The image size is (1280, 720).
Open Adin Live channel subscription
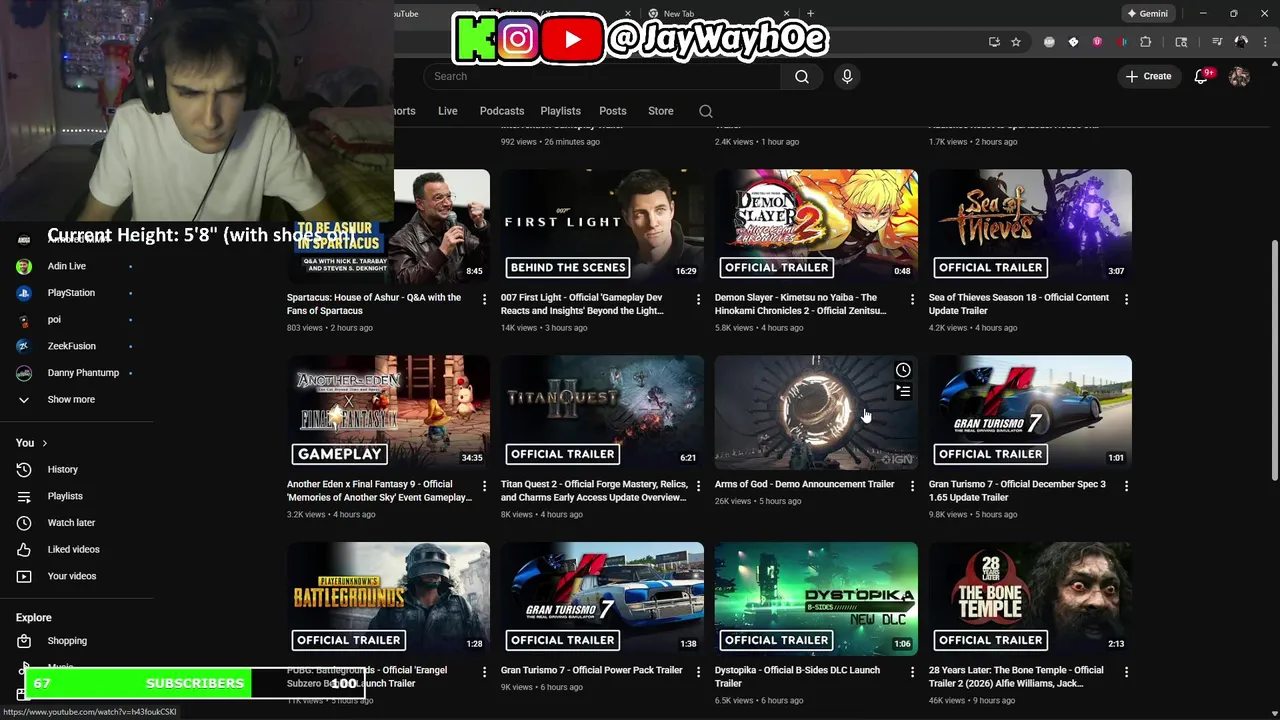(x=77, y=266)
